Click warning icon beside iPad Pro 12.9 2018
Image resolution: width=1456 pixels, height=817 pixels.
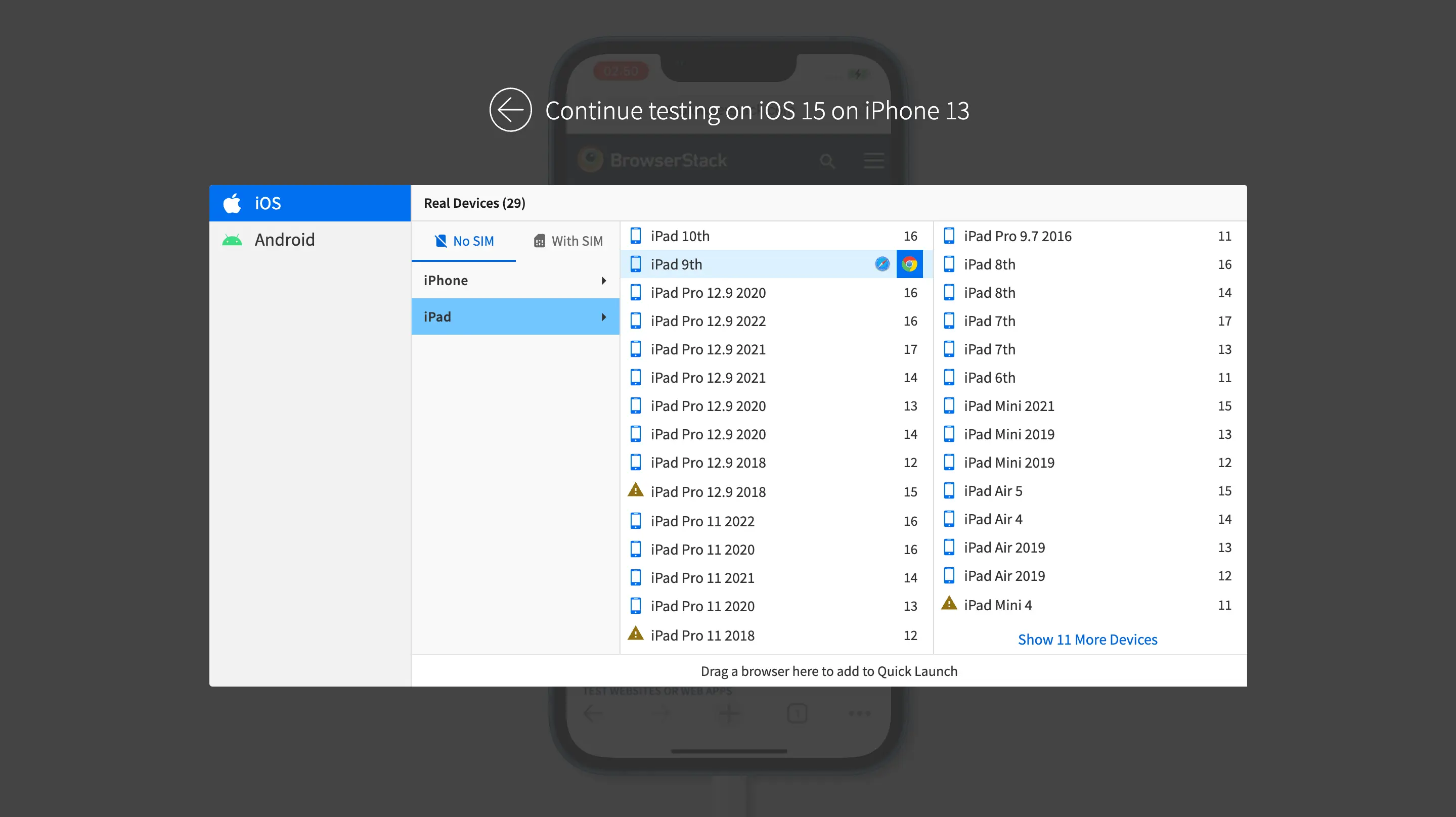[x=635, y=490]
